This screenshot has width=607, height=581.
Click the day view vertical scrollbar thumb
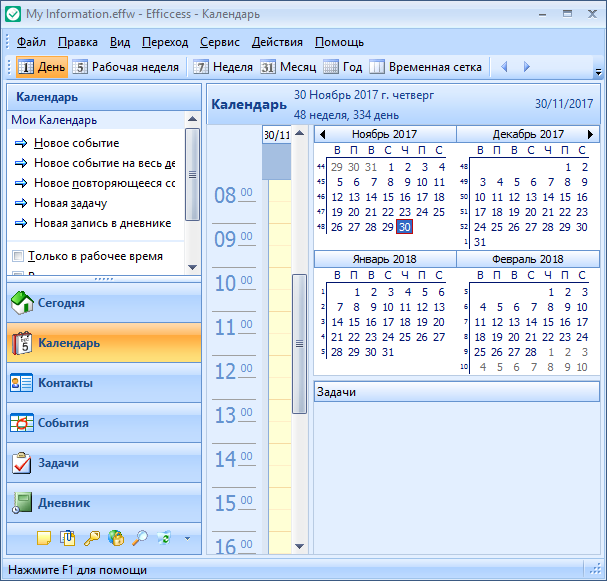[x=298, y=343]
